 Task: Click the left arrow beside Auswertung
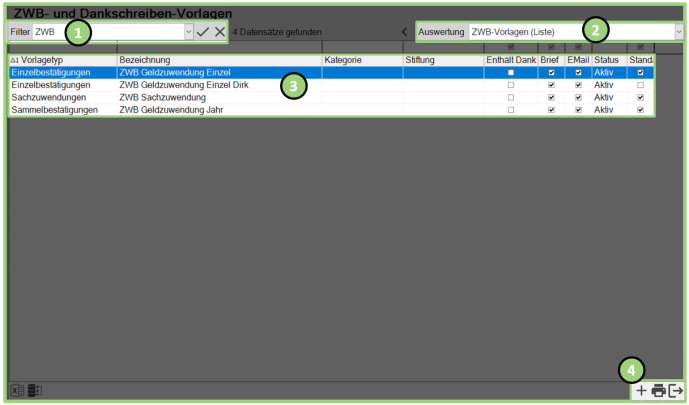404,32
